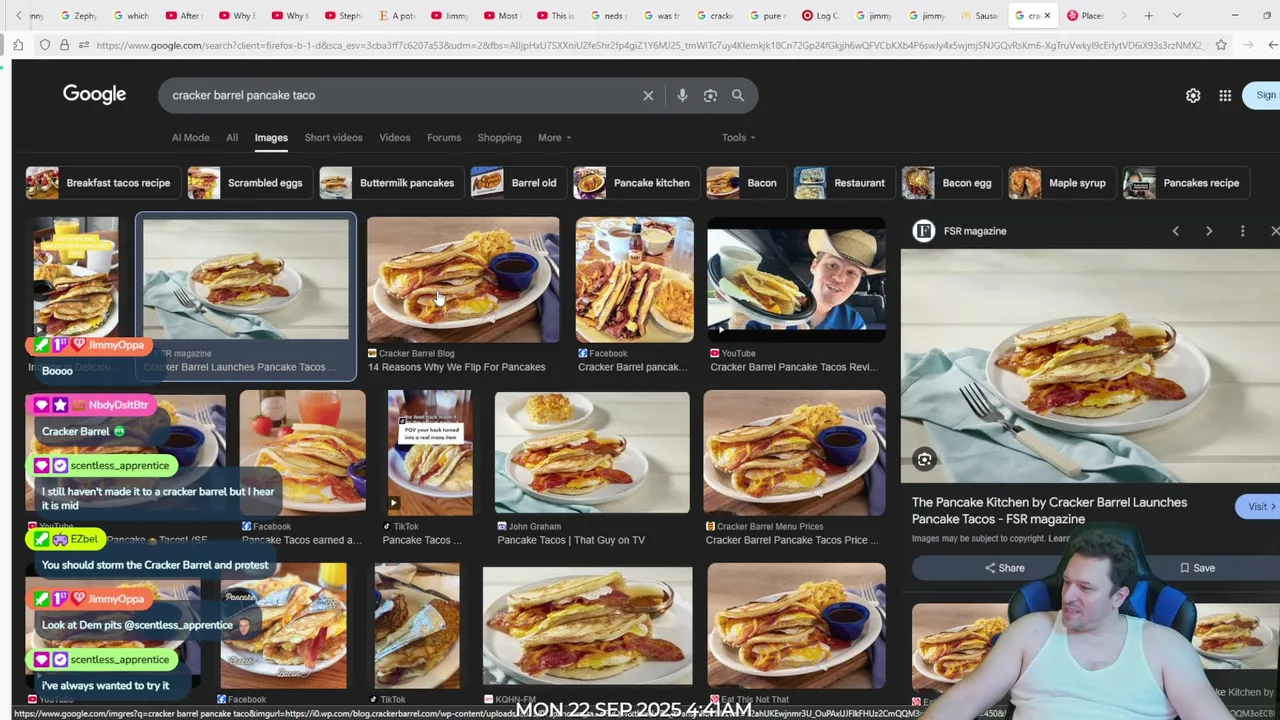The image size is (1280, 720).
Task: Switch to the AI Mode tab
Action: [190, 138]
